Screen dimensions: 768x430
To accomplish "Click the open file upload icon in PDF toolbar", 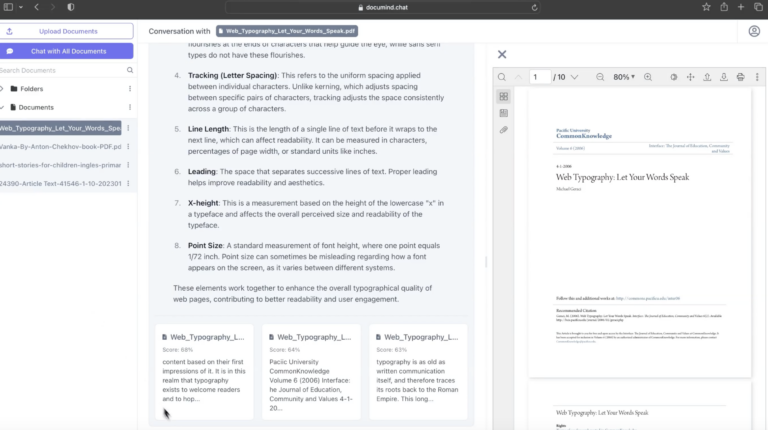I will click(x=707, y=77).
